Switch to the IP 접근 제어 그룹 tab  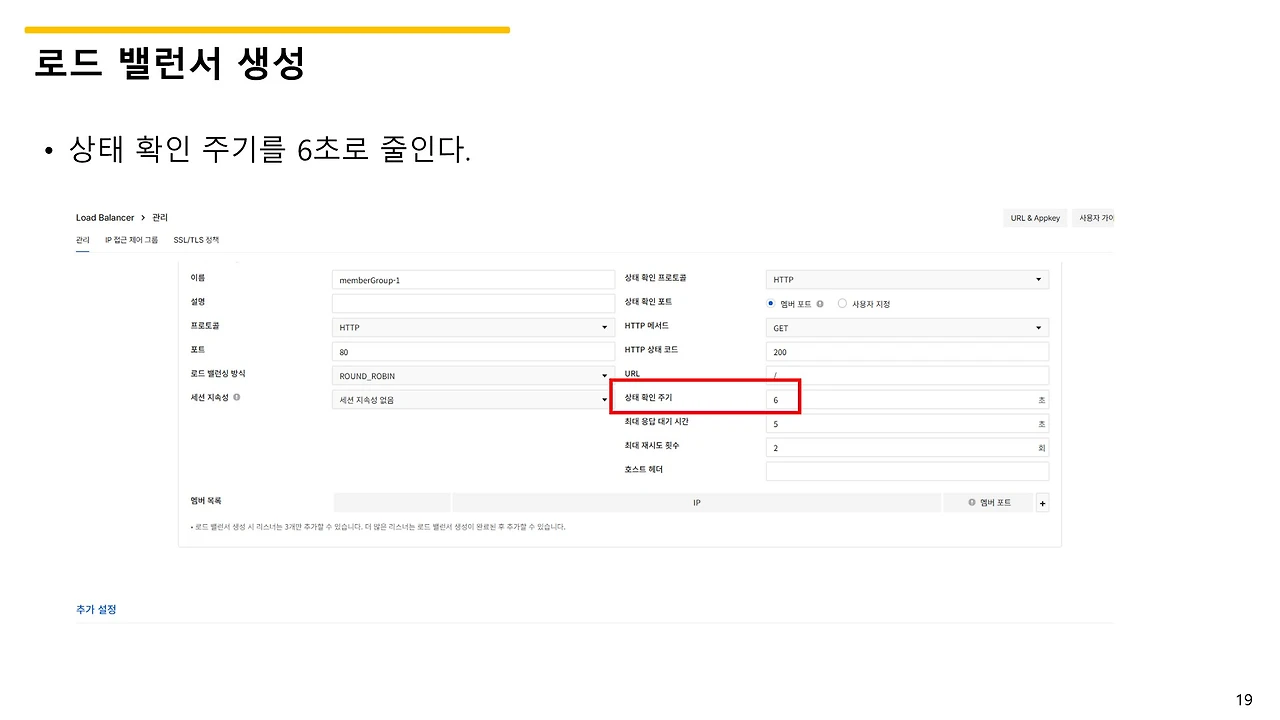pos(131,240)
